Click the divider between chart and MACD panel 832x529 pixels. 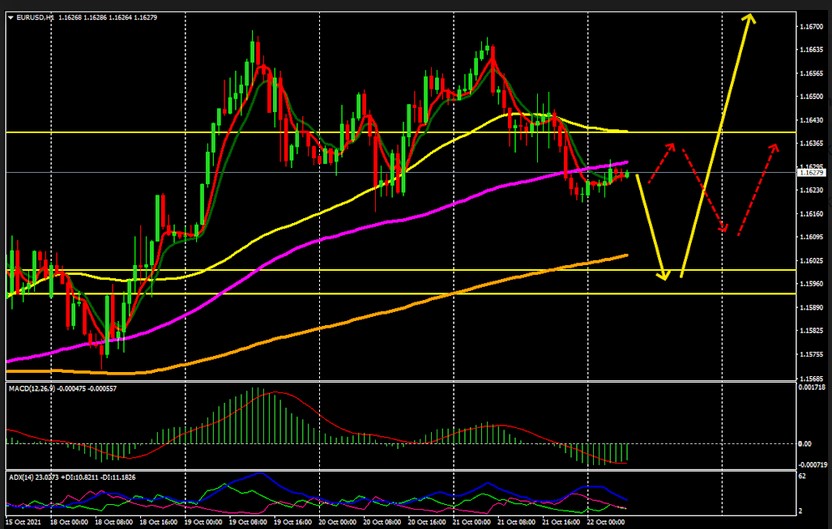pyautogui.click(x=400, y=381)
